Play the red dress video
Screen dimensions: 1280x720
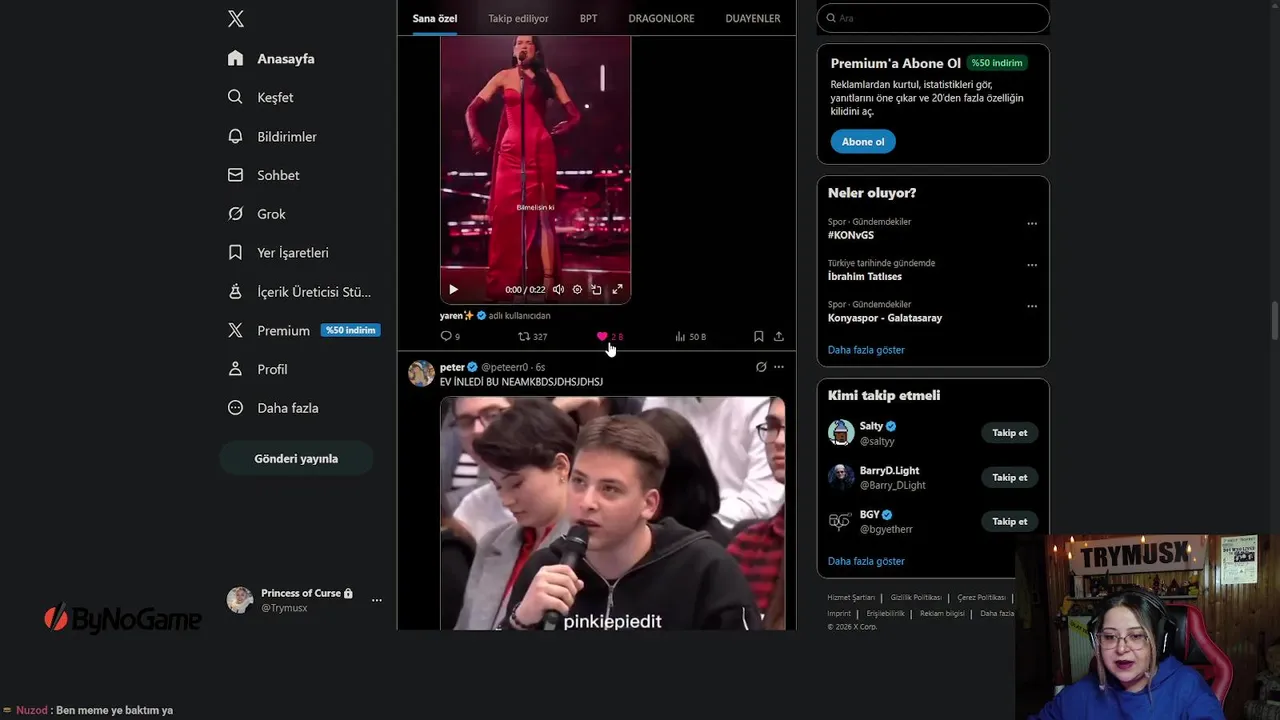(x=453, y=290)
